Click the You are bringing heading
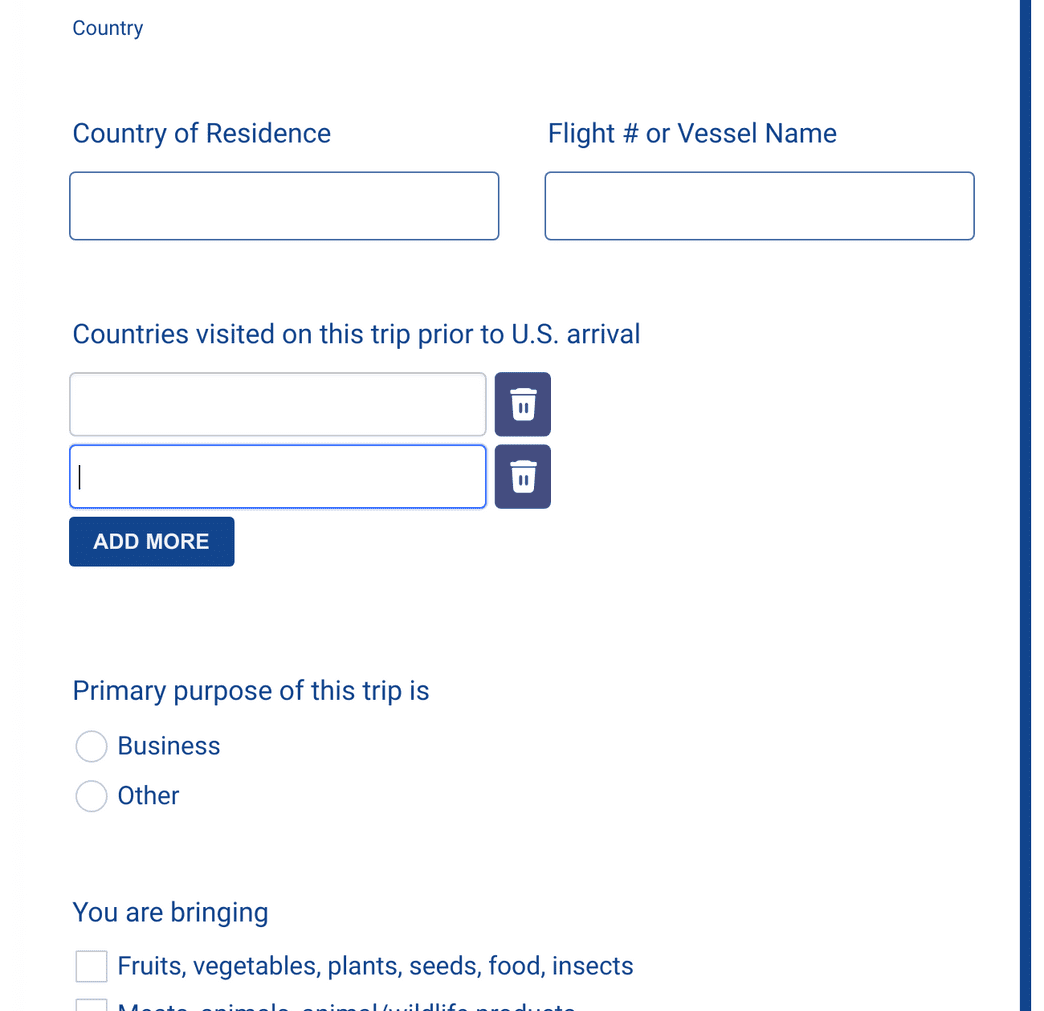Viewport: 1044px width, 1011px height. click(170, 912)
